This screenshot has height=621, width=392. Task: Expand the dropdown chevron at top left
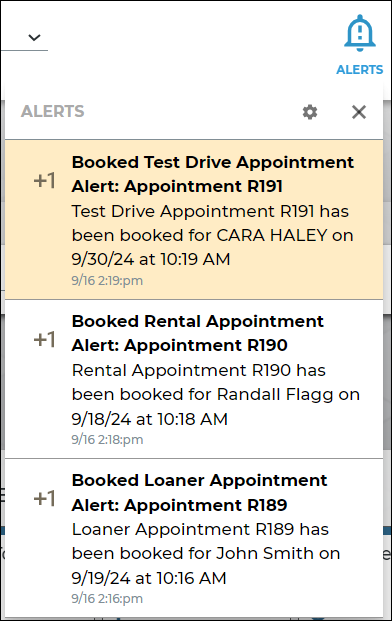34,38
